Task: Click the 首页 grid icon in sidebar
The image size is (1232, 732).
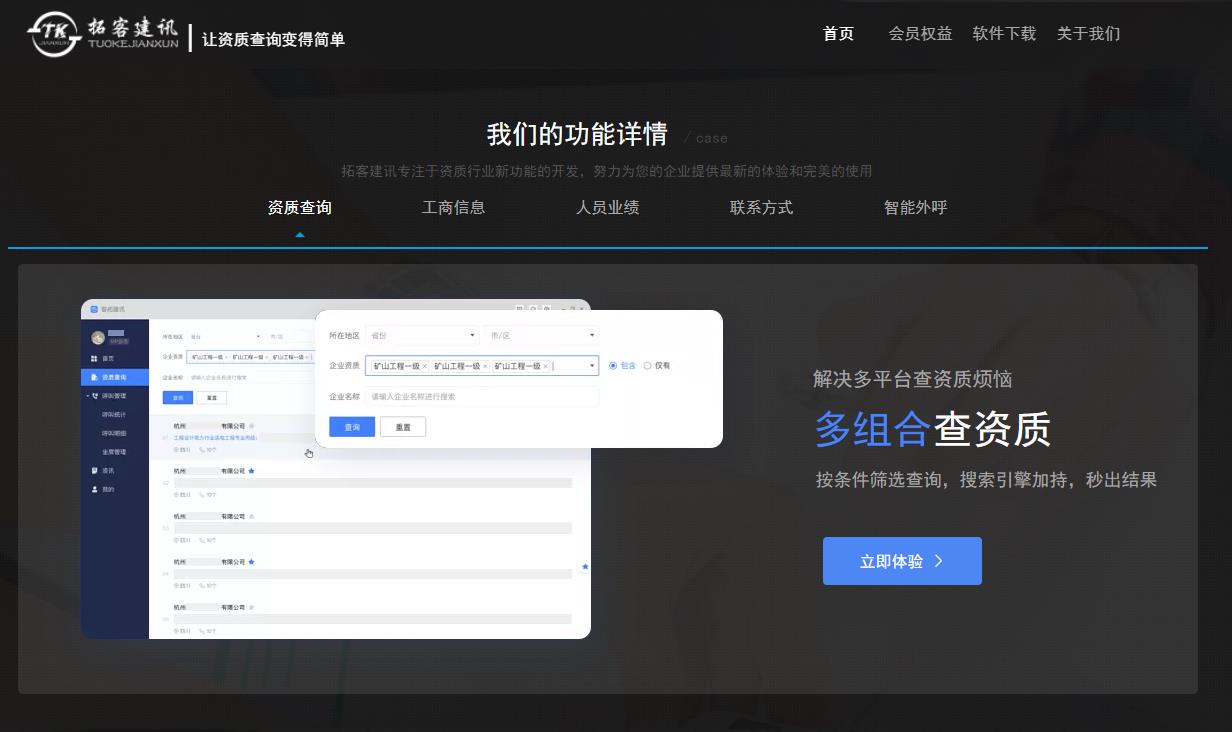Action: [95, 358]
